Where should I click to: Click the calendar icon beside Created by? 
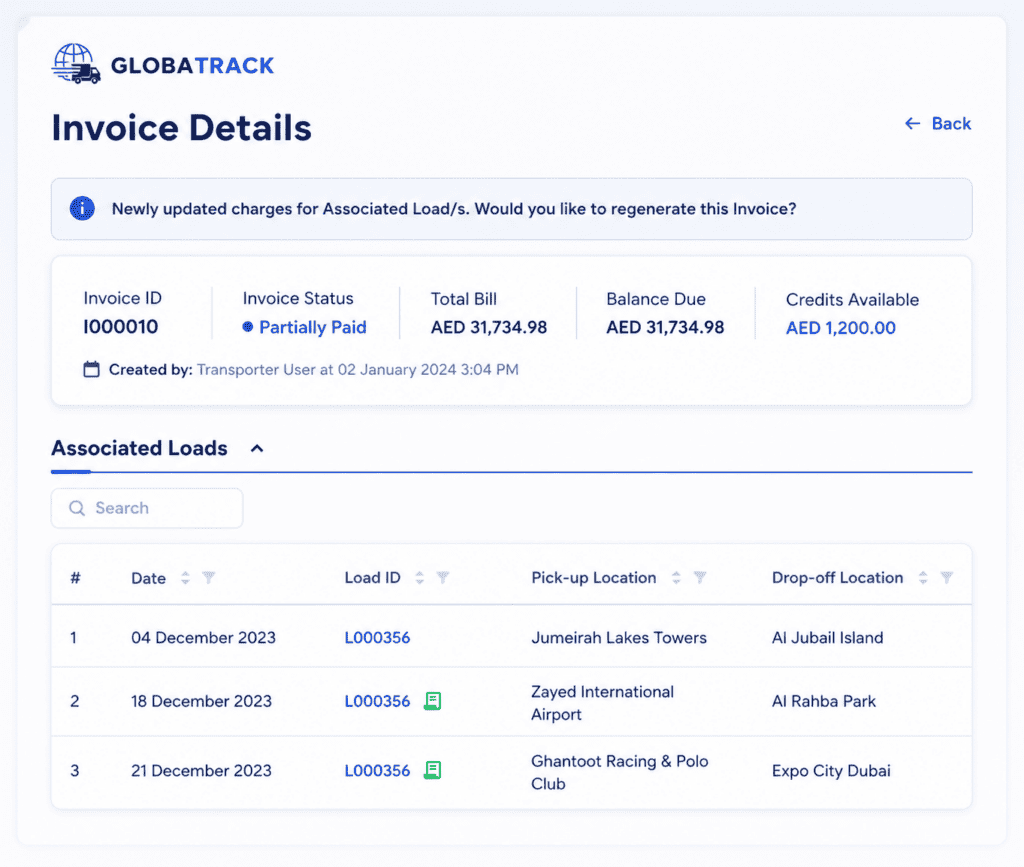91,370
